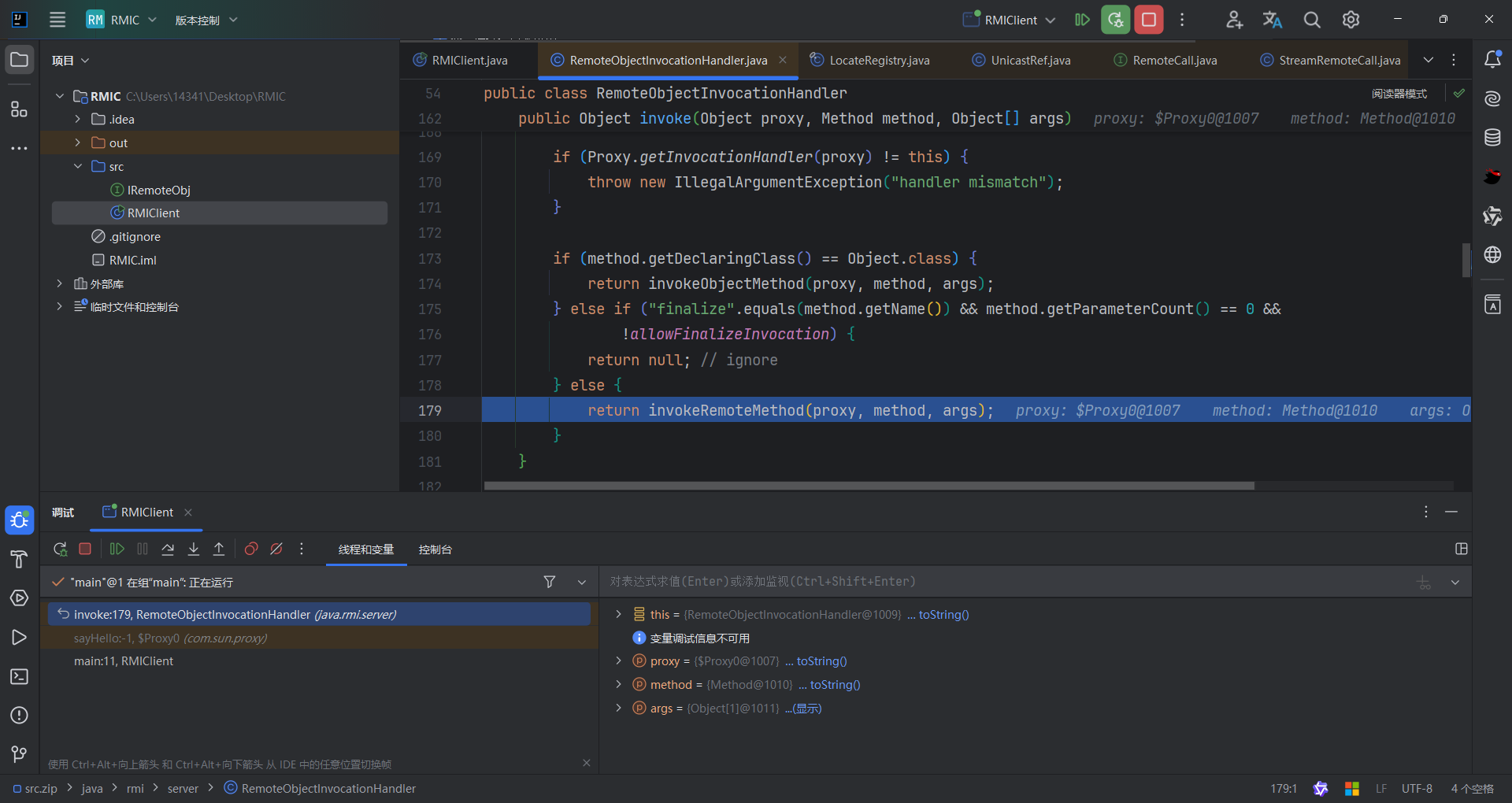Show hidden editor tabs list dropdown
The image size is (1512, 803).
point(1428,60)
